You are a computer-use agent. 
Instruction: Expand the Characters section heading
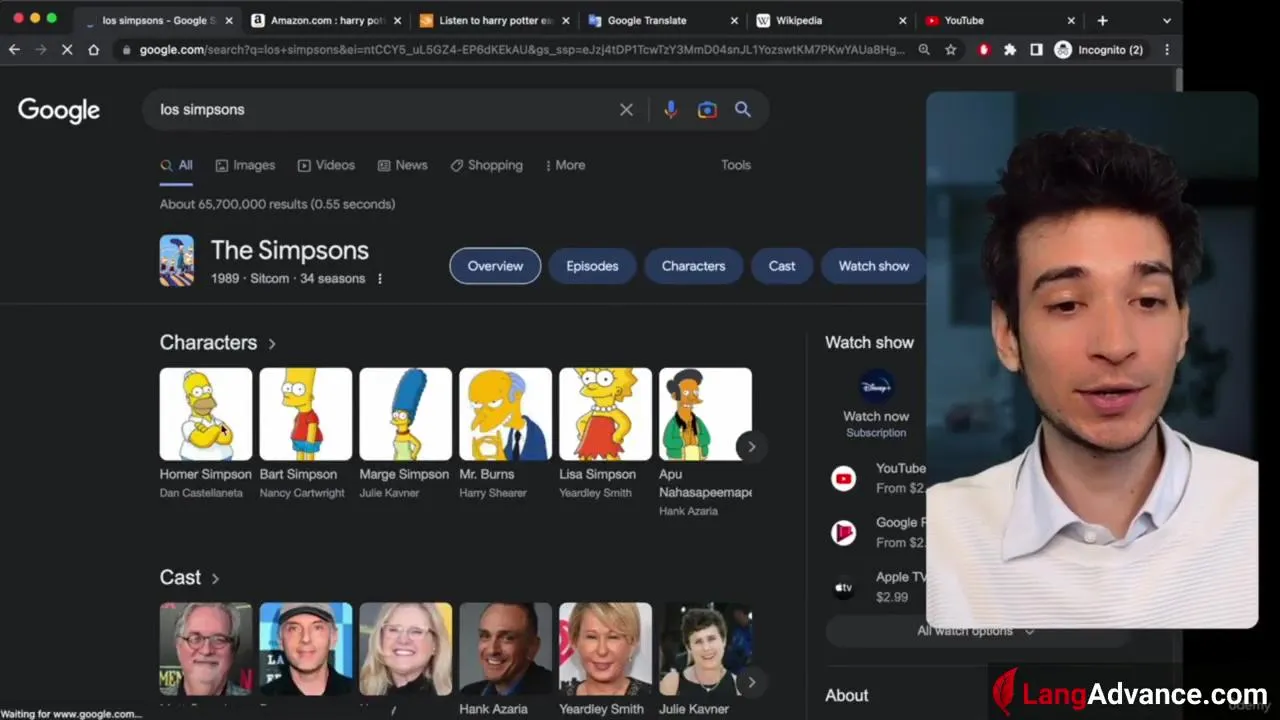click(x=218, y=343)
